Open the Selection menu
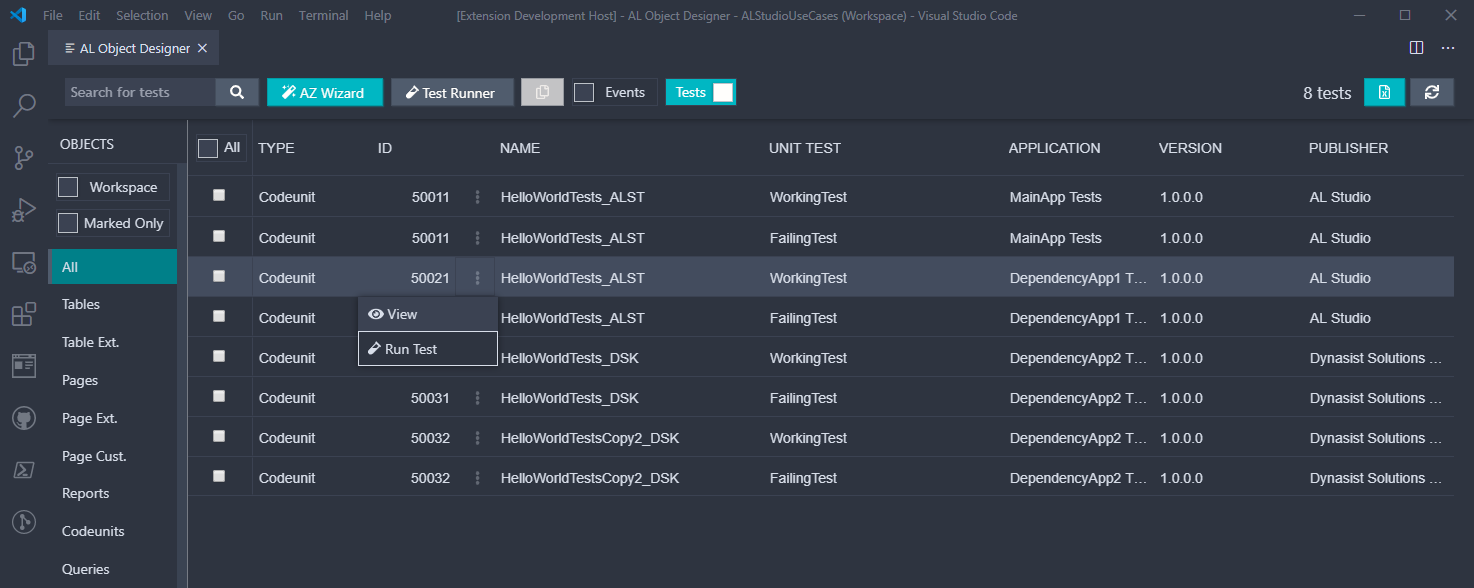Viewport: 1474px width, 588px height. (142, 15)
